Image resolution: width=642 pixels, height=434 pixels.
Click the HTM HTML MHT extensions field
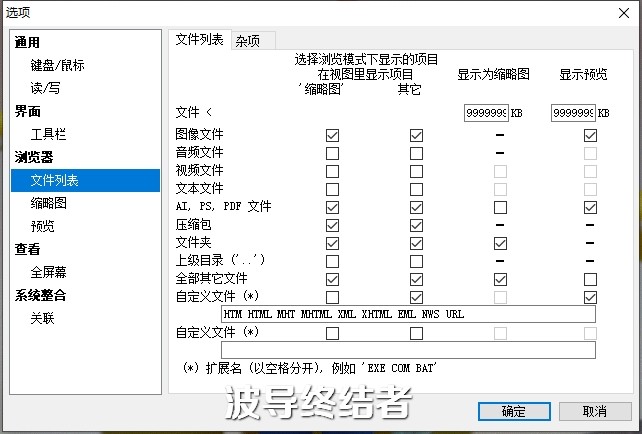(409, 314)
